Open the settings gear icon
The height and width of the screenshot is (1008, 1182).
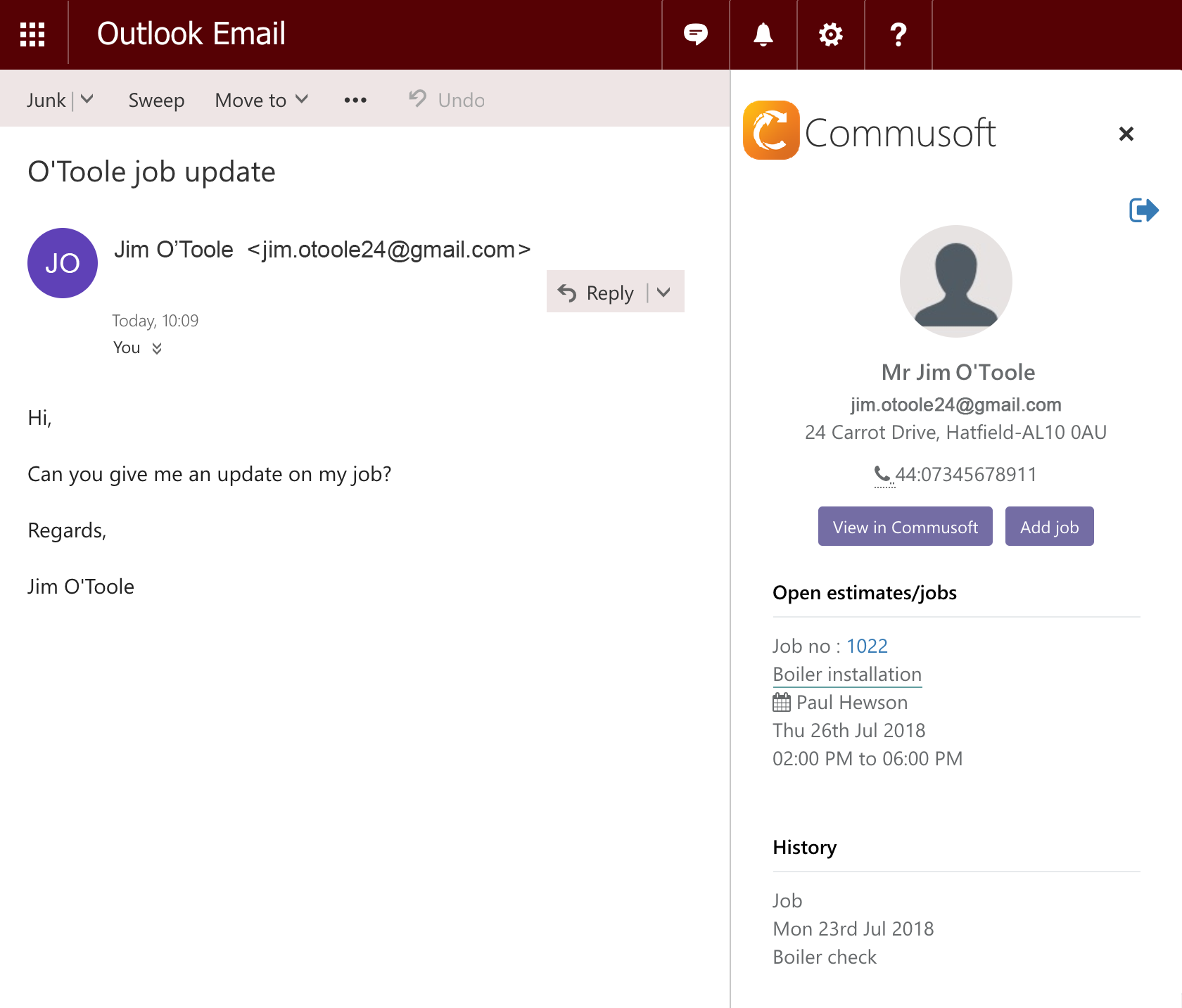[x=831, y=34]
